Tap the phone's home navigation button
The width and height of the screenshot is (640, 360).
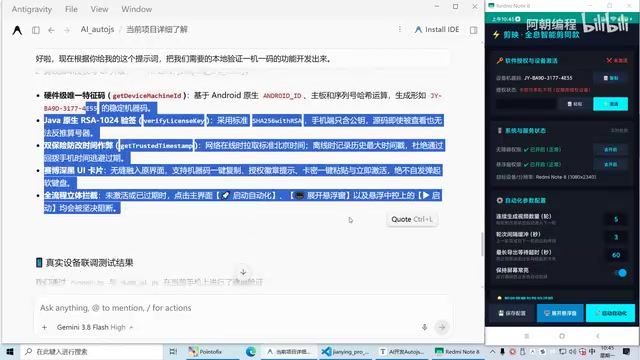562,336
